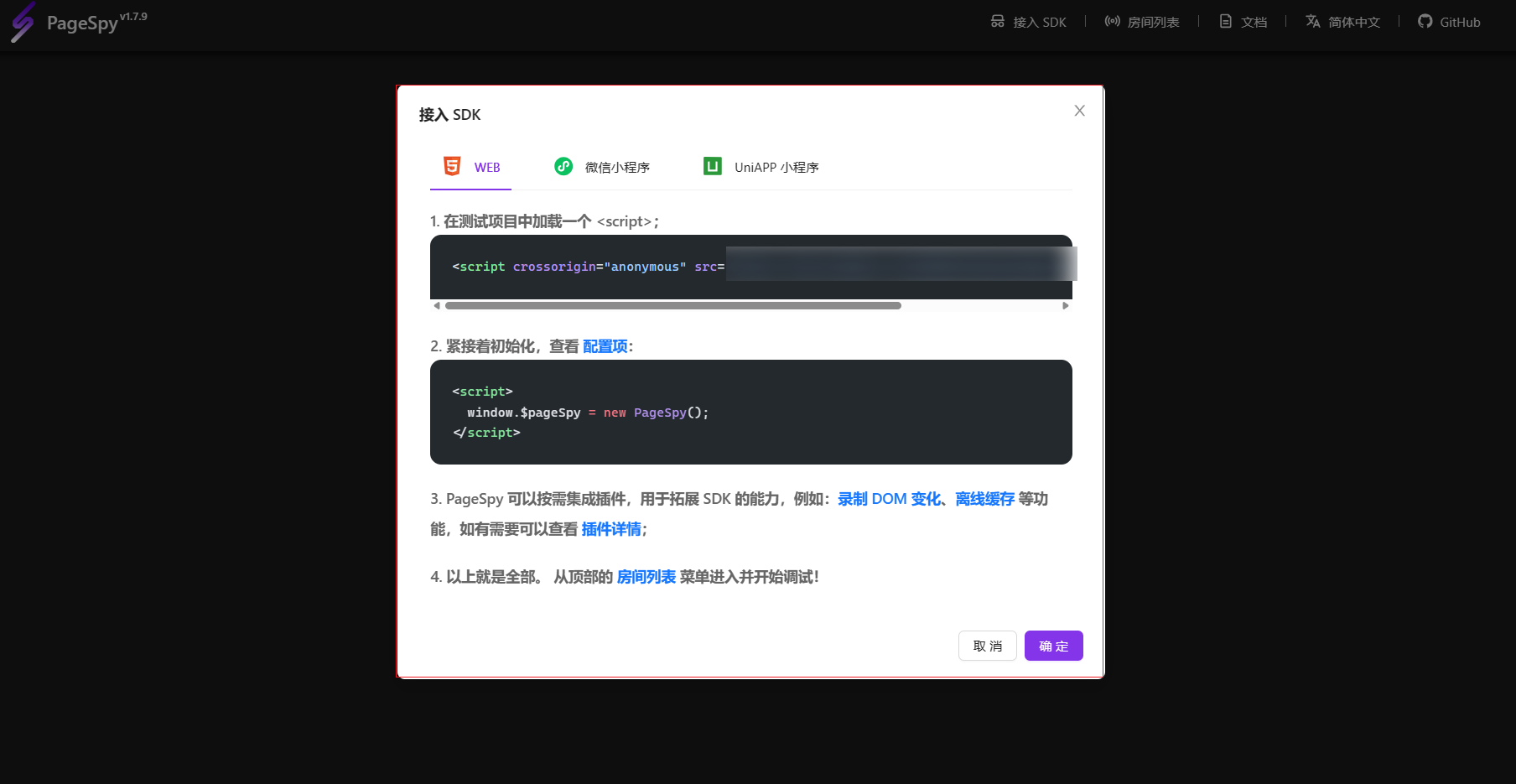Click the WeChat mini program green icon

[563, 166]
